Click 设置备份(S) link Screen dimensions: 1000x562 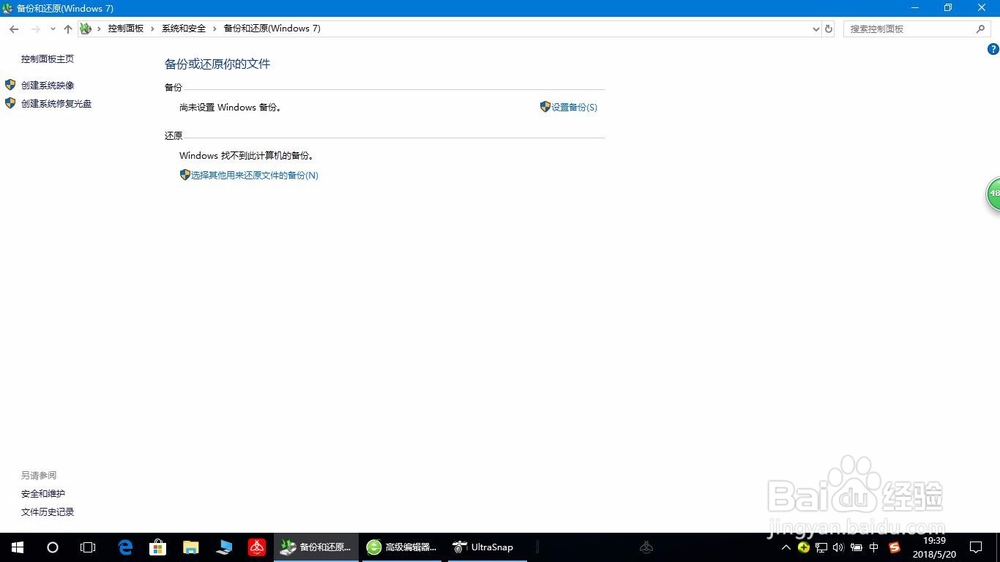(x=574, y=107)
